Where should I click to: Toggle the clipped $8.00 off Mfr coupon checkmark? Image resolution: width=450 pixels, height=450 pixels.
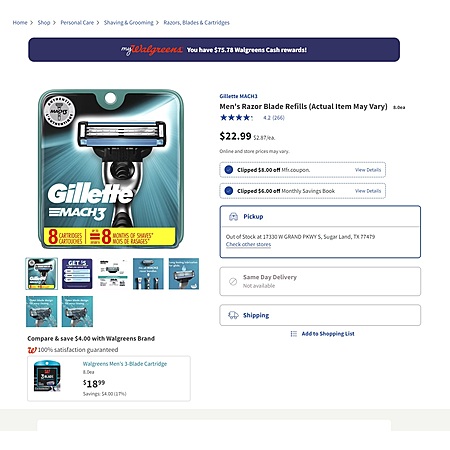point(229,170)
